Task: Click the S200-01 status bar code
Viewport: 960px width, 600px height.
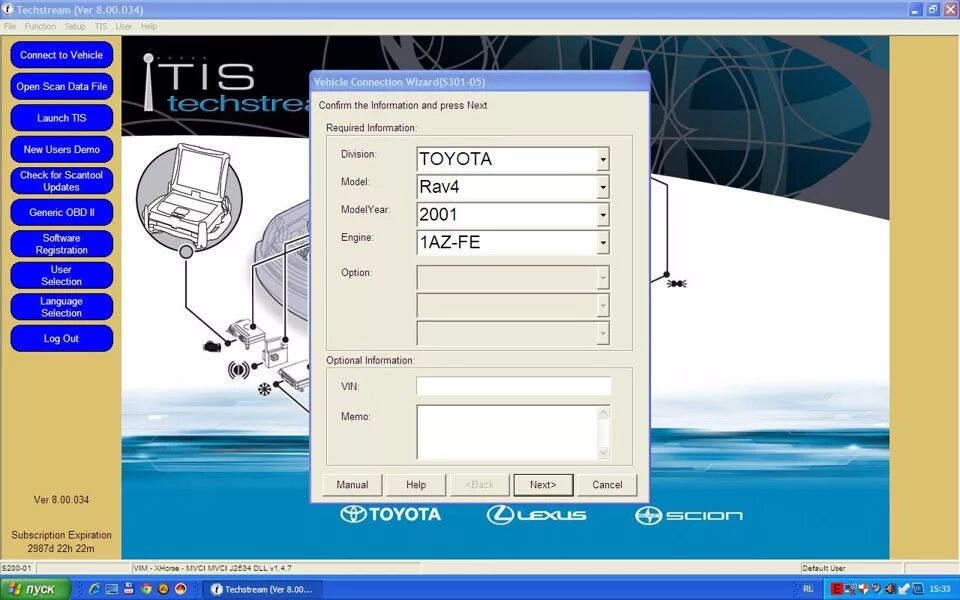Action: [x=16, y=568]
